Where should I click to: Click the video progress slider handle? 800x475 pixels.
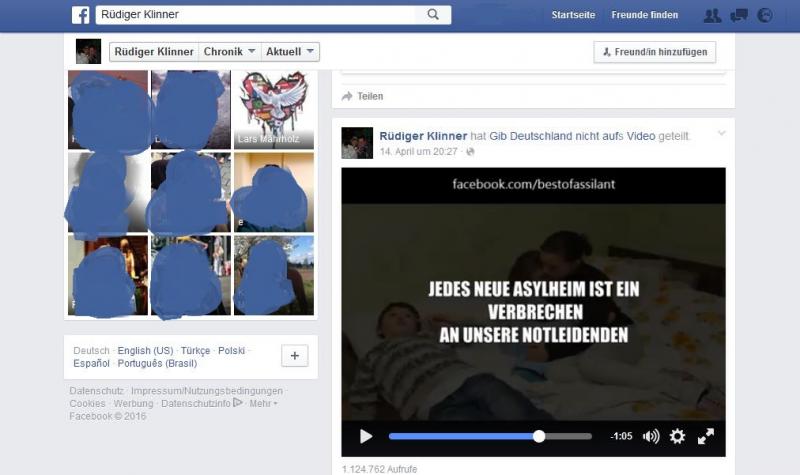point(539,436)
